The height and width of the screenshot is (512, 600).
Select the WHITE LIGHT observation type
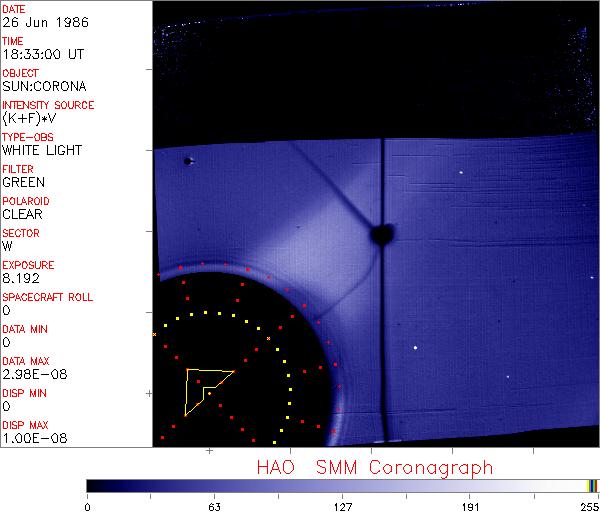42,150
